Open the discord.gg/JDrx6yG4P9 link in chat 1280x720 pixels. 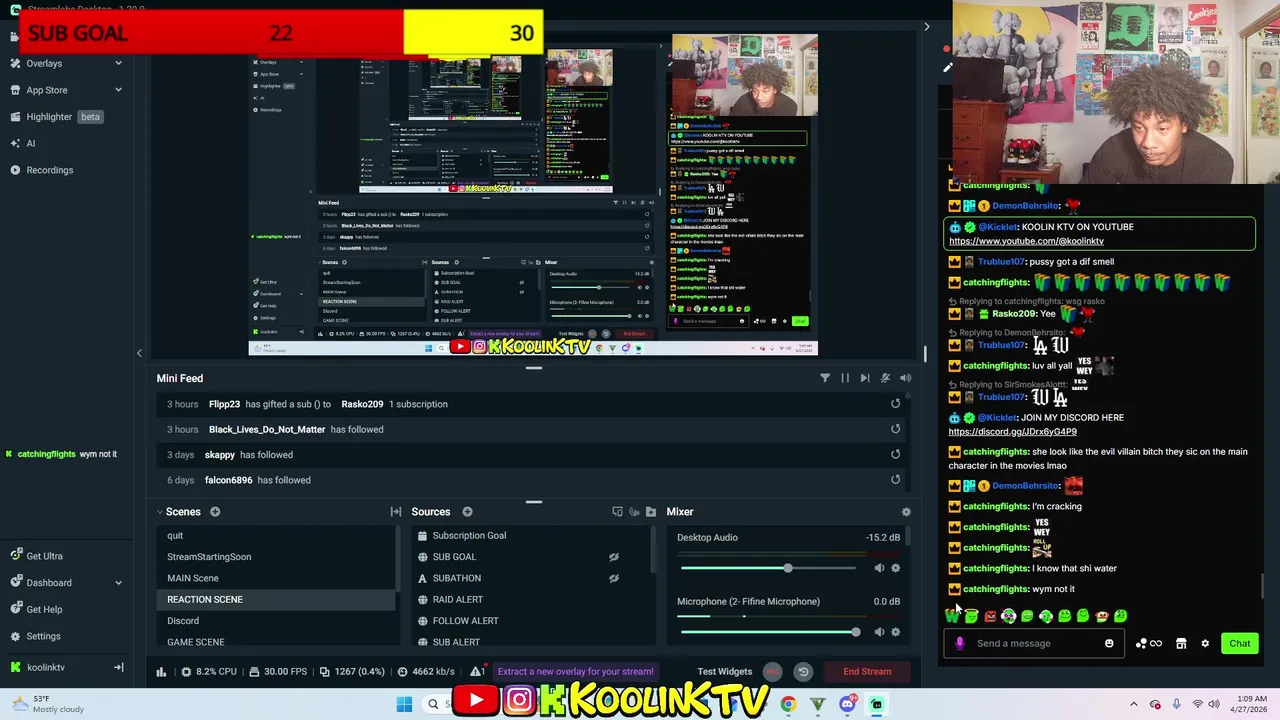(x=1013, y=432)
